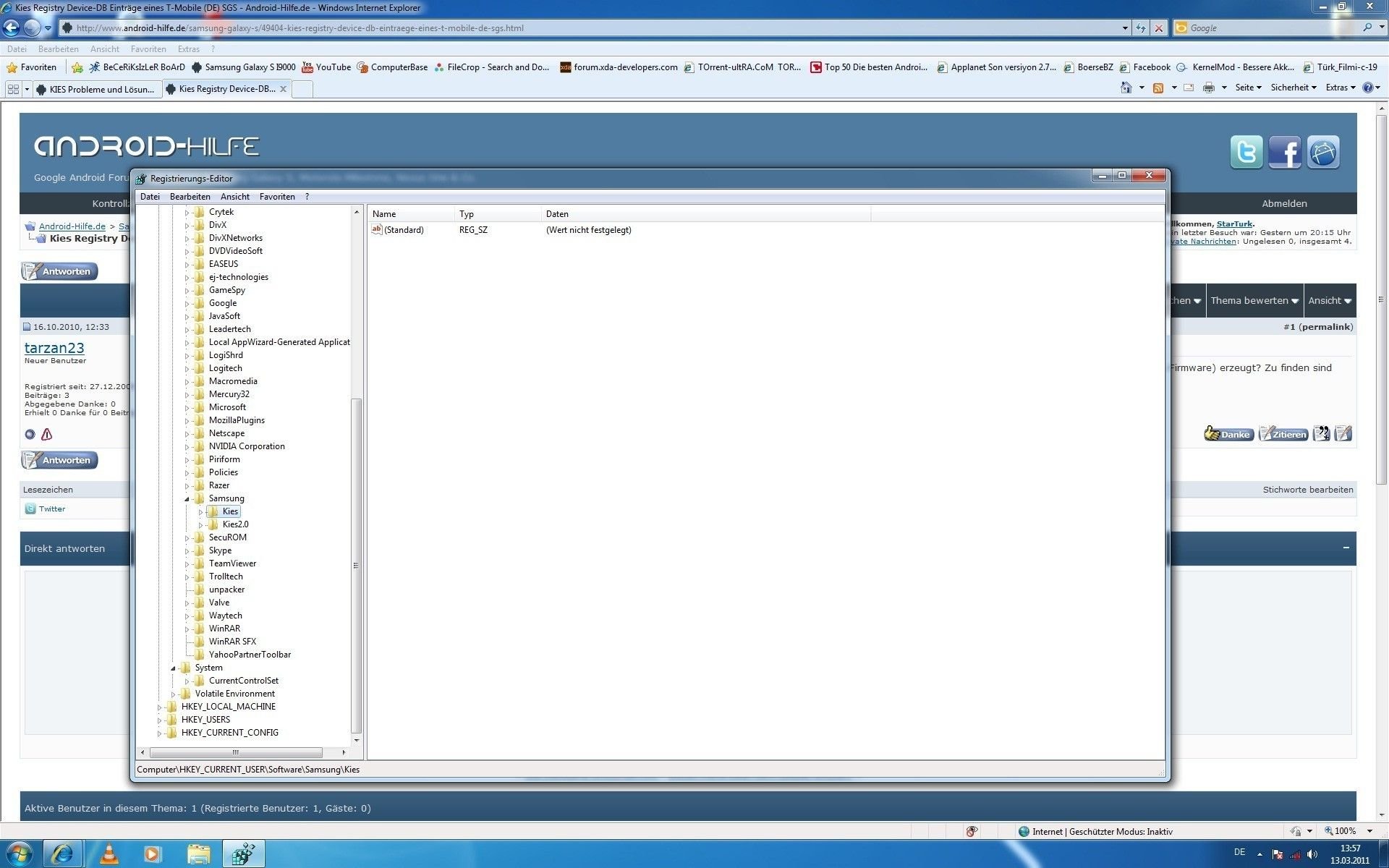Image resolution: width=1389 pixels, height=868 pixels.
Task: Click the report post warning triangle icon
Action: point(47,434)
